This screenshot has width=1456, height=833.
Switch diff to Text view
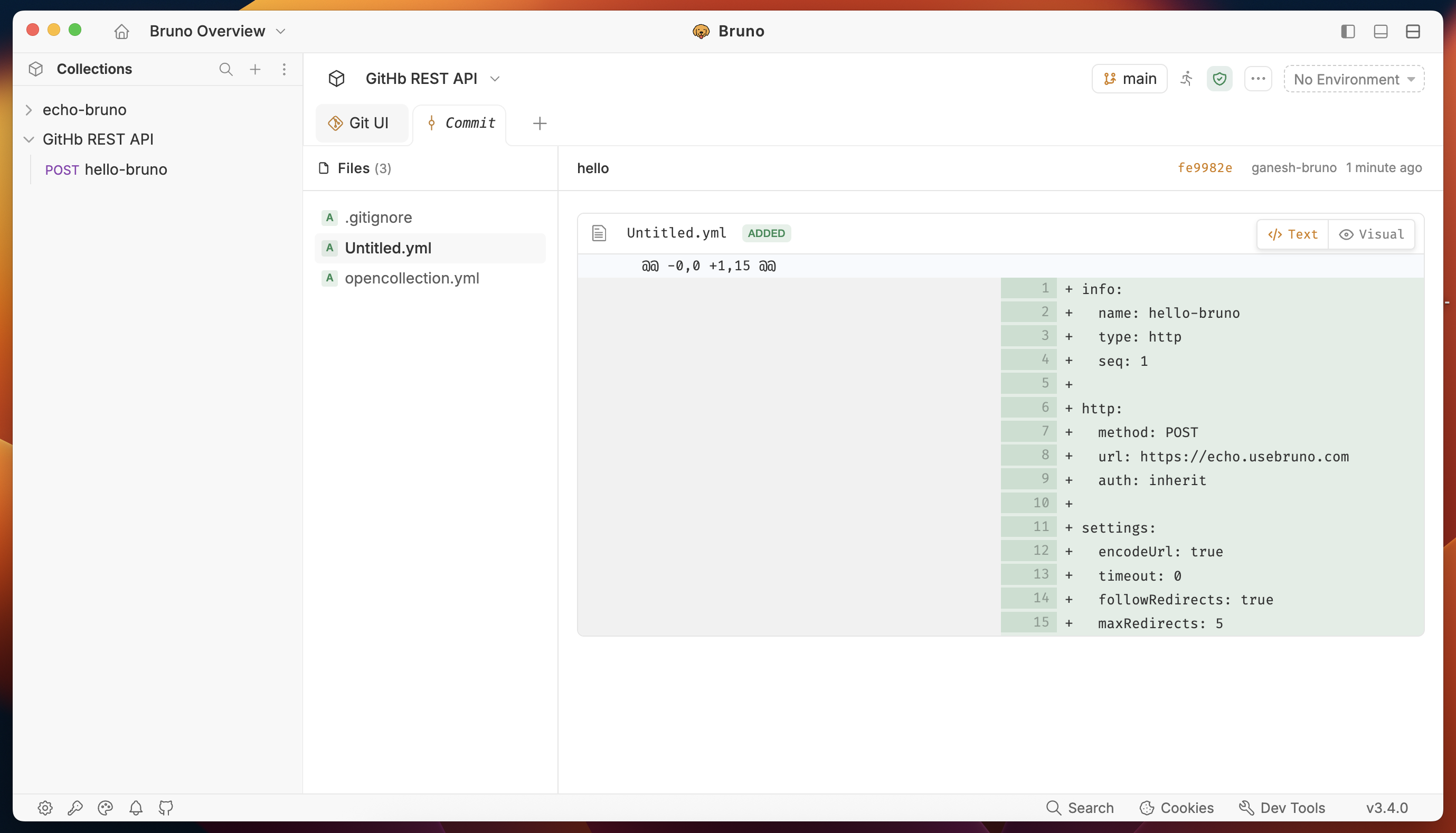coord(1292,234)
